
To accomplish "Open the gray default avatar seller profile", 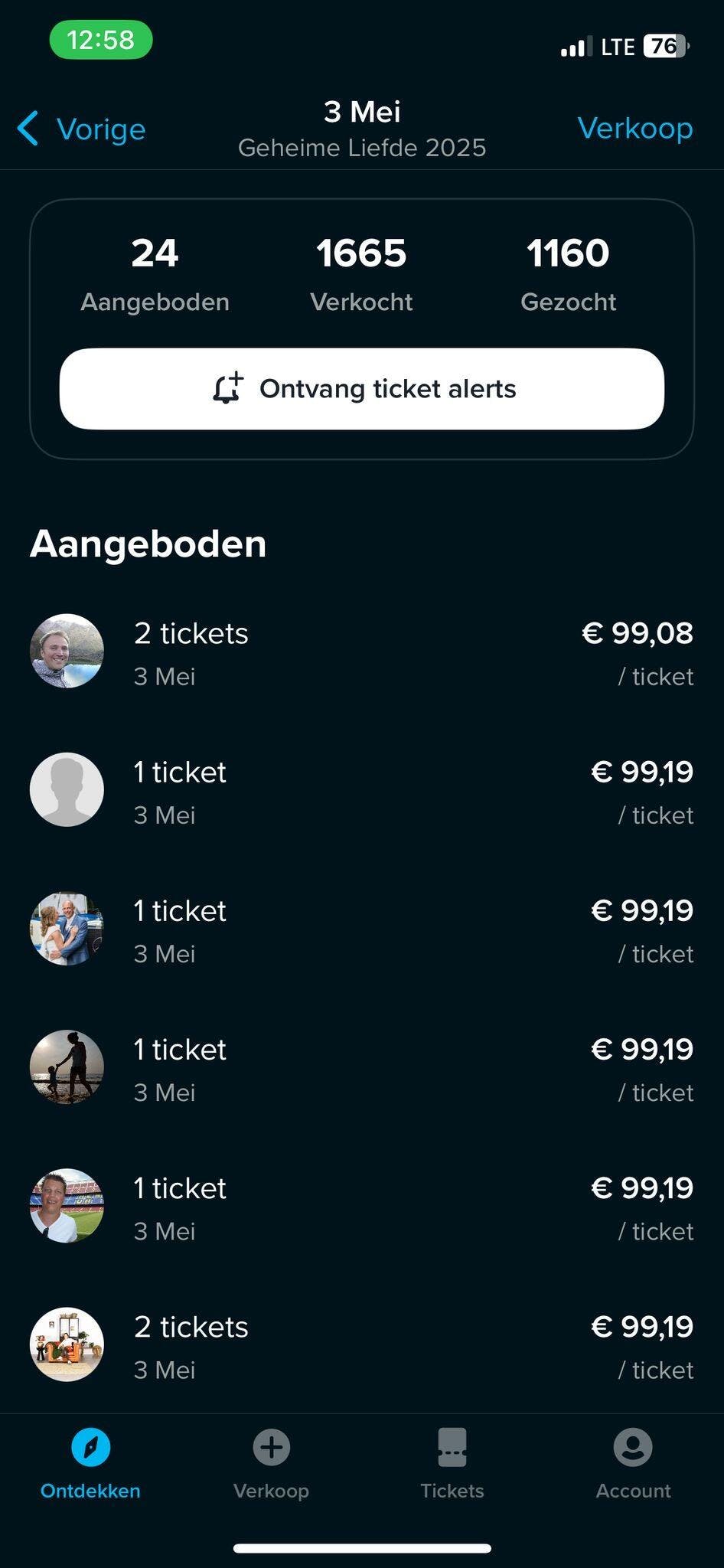I will tap(67, 789).
